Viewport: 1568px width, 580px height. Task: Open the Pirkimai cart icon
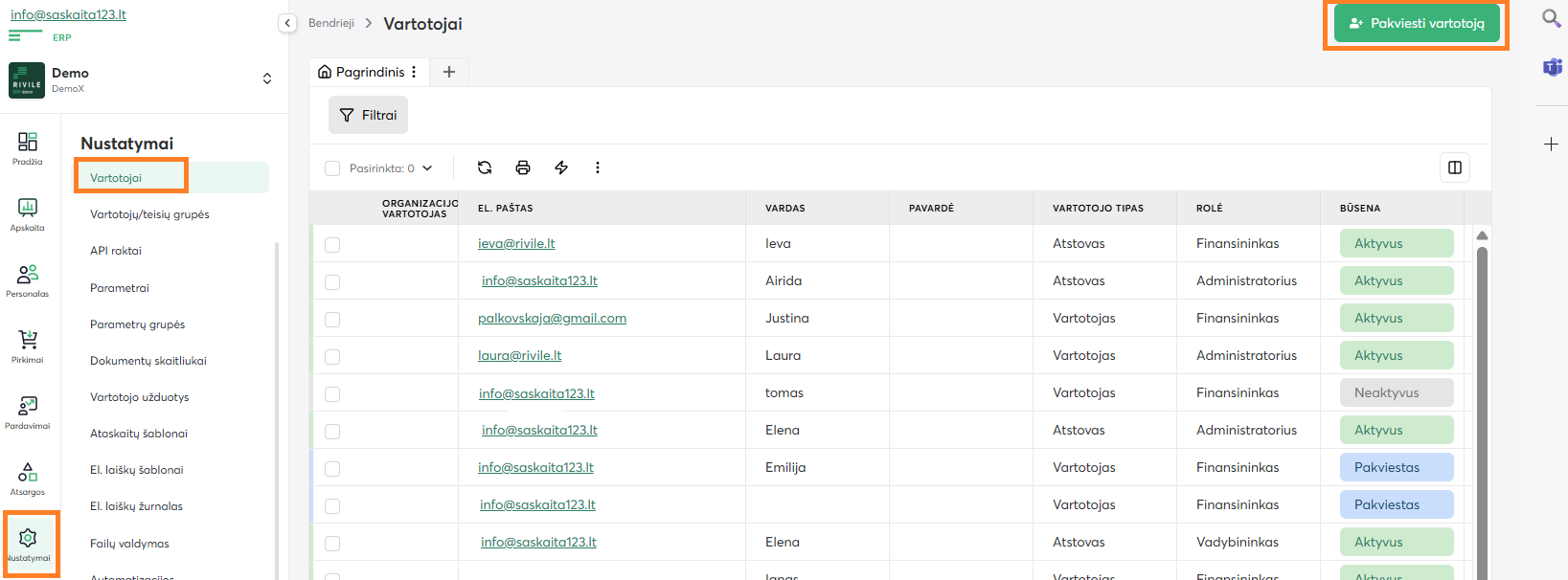[28, 346]
